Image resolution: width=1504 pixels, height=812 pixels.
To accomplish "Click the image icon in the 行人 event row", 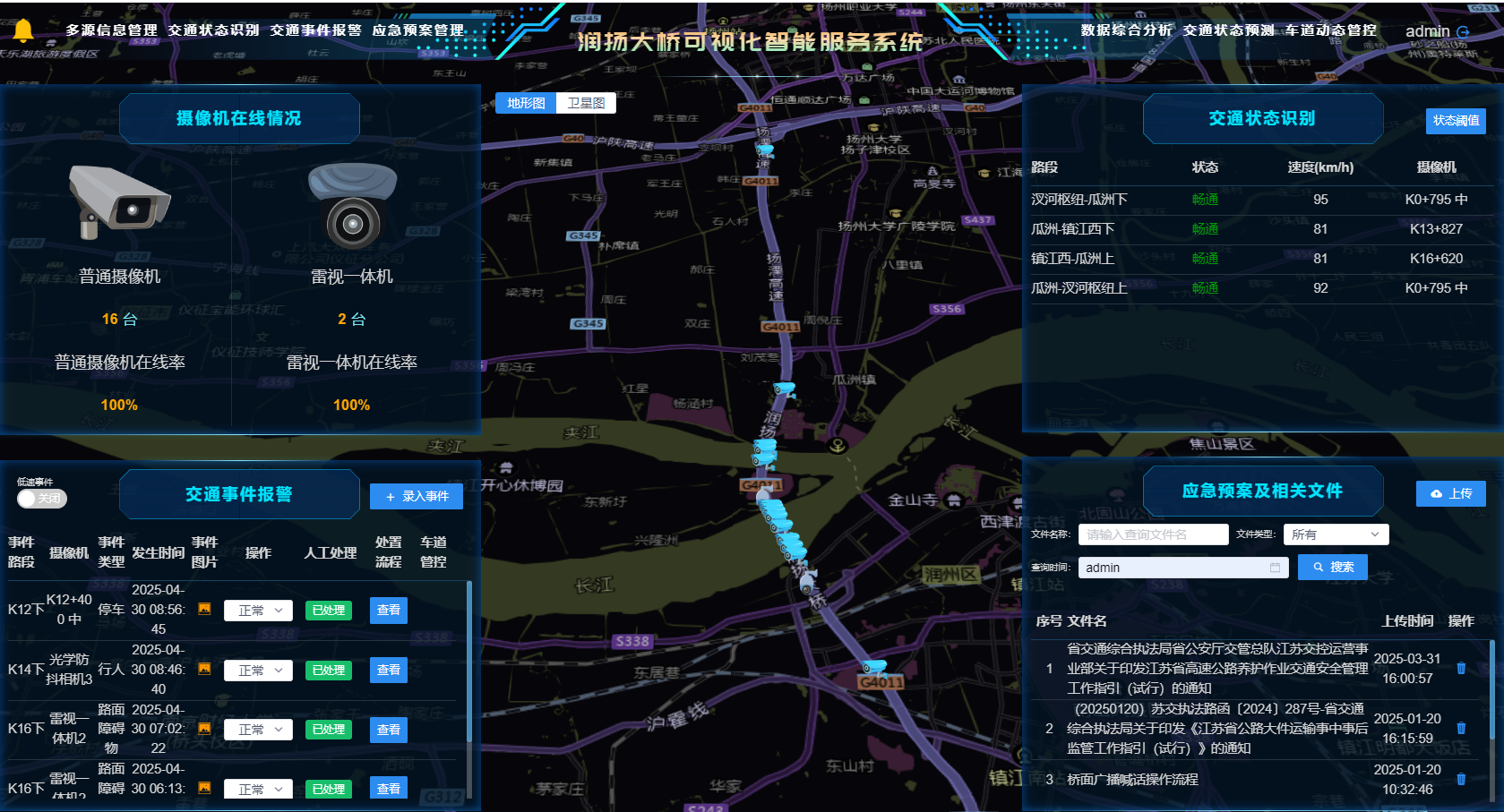I will tap(205, 670).
